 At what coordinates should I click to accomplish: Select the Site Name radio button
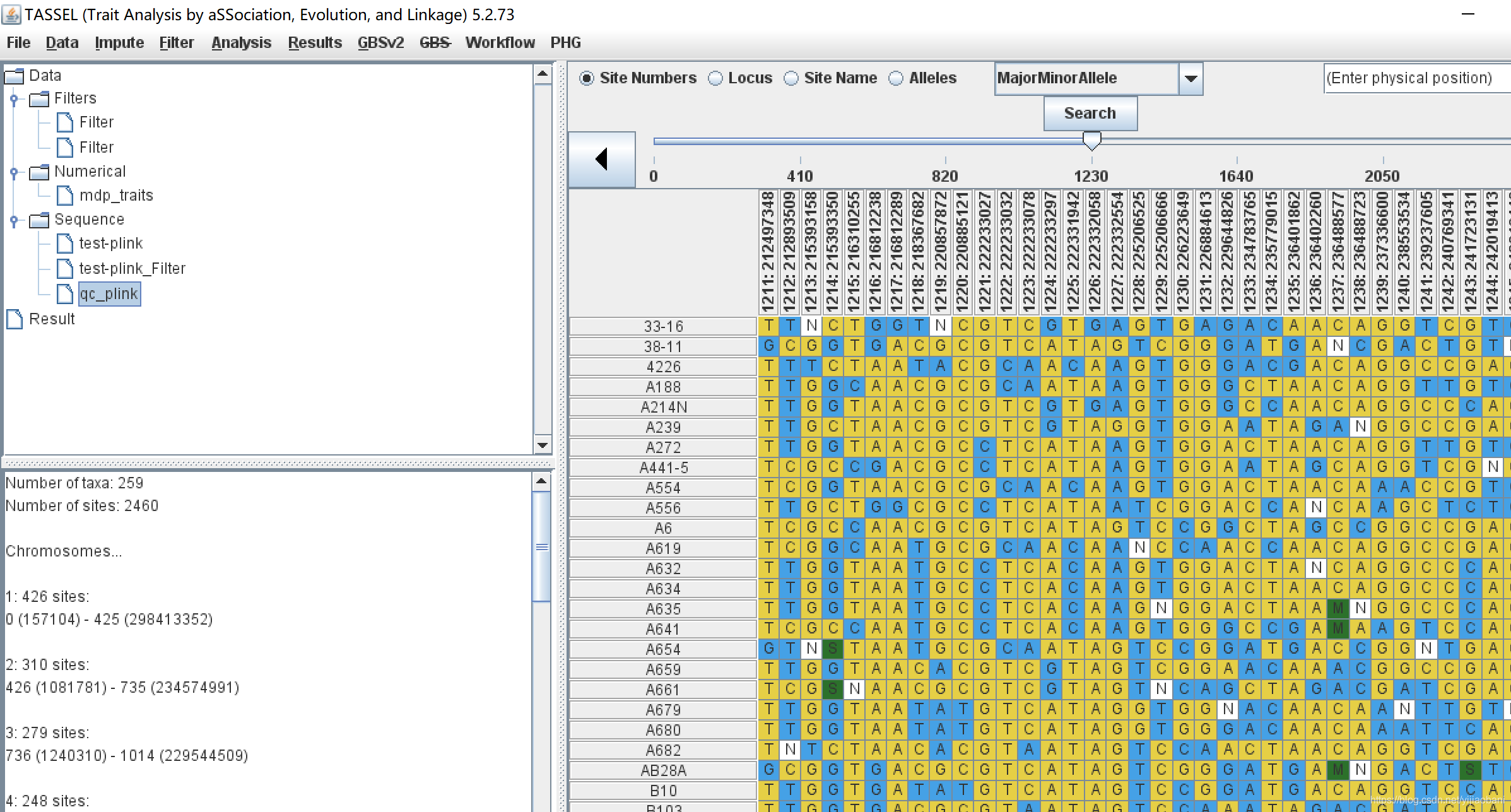click(791, 78)
